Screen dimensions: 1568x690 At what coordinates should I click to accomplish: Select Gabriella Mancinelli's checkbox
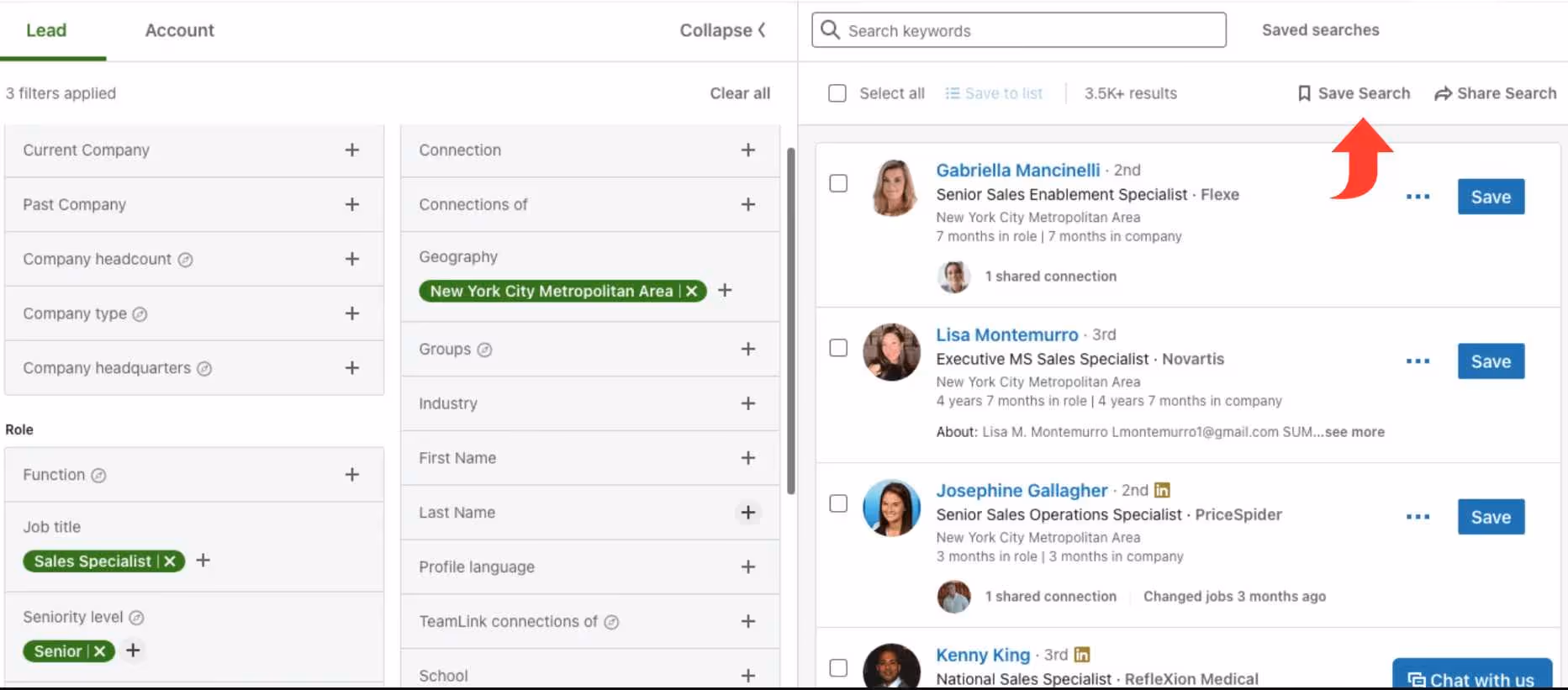pos(838,183)
